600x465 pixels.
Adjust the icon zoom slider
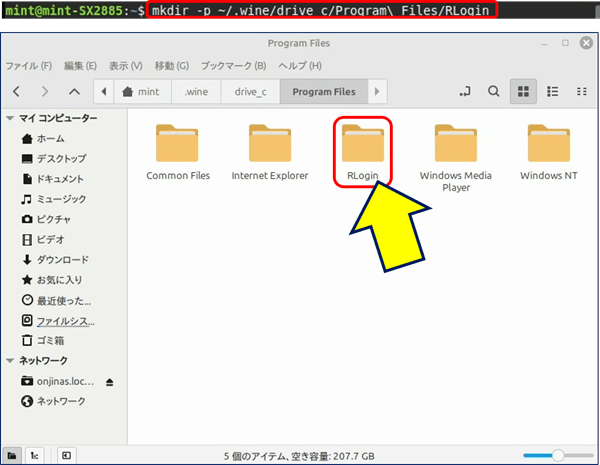click(x=558, y=455)
